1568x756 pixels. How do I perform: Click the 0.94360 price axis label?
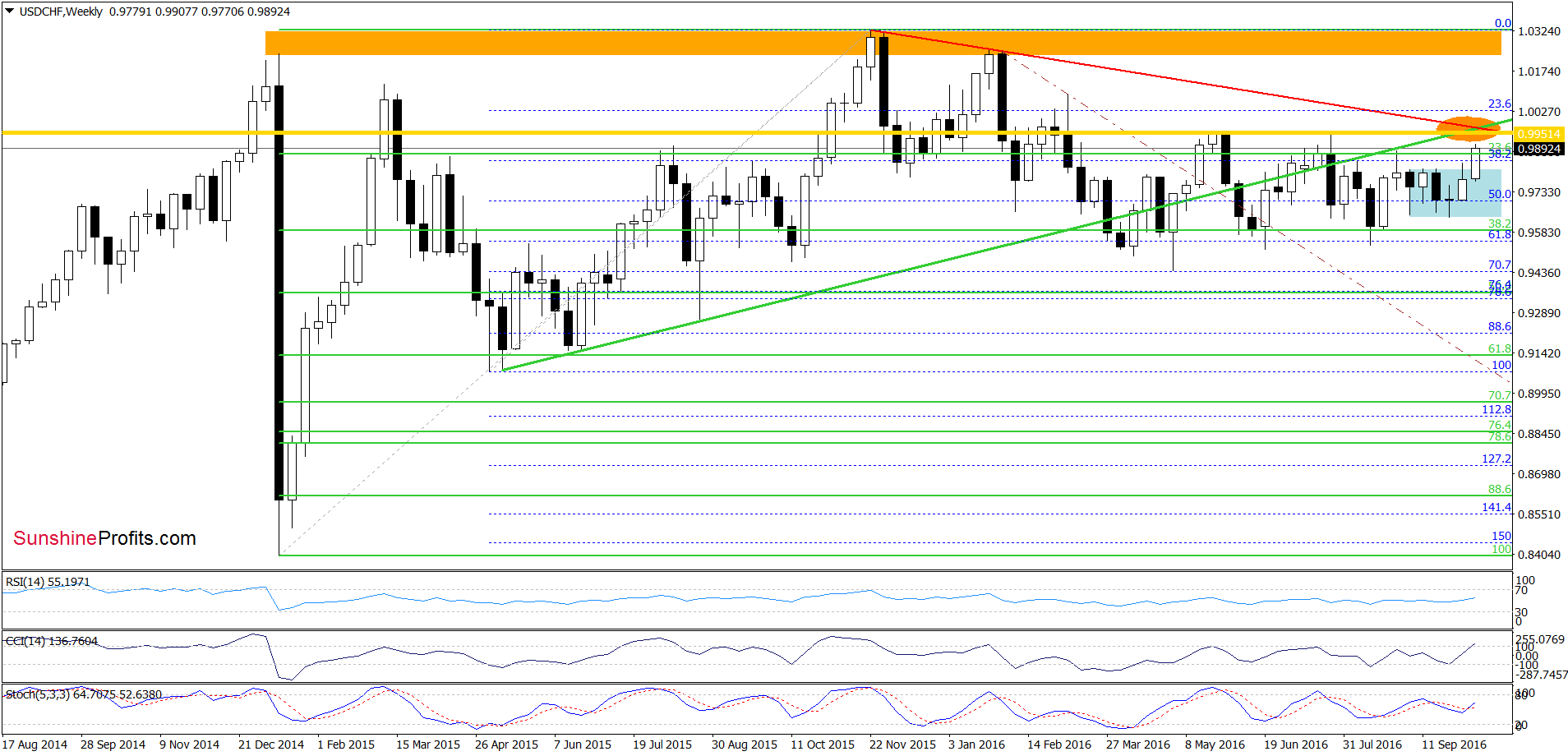pos(1539,273)
